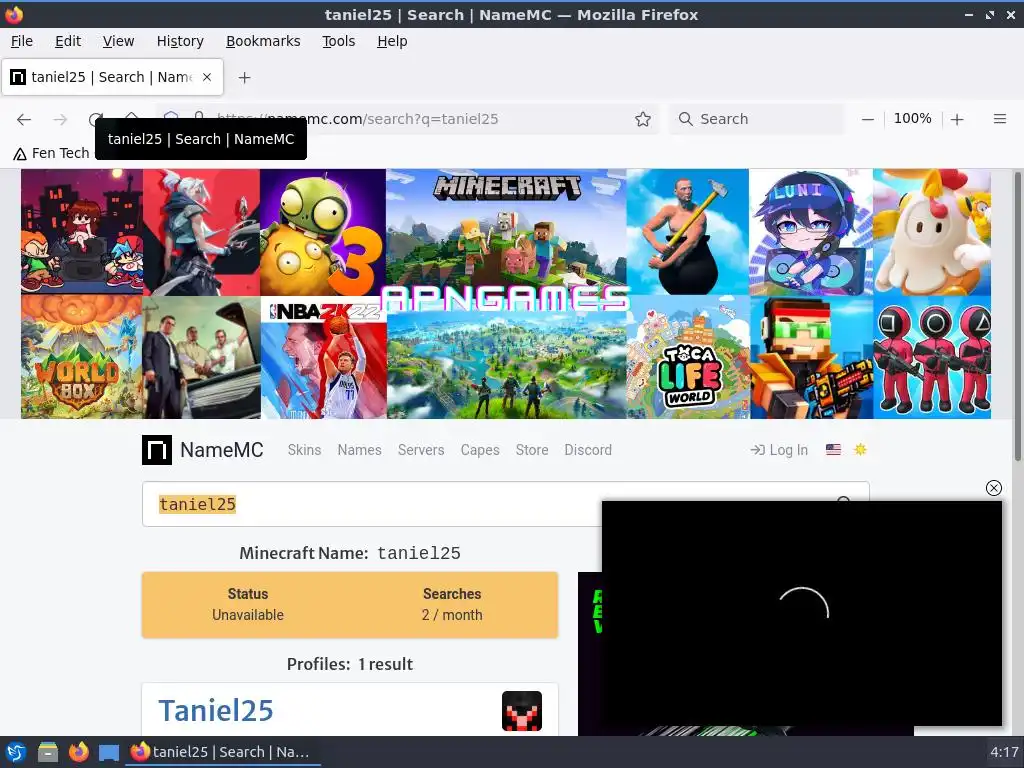Click the taskbar clock 4:17
The image size is (1024, 768).
click(x=1004, y=752)
